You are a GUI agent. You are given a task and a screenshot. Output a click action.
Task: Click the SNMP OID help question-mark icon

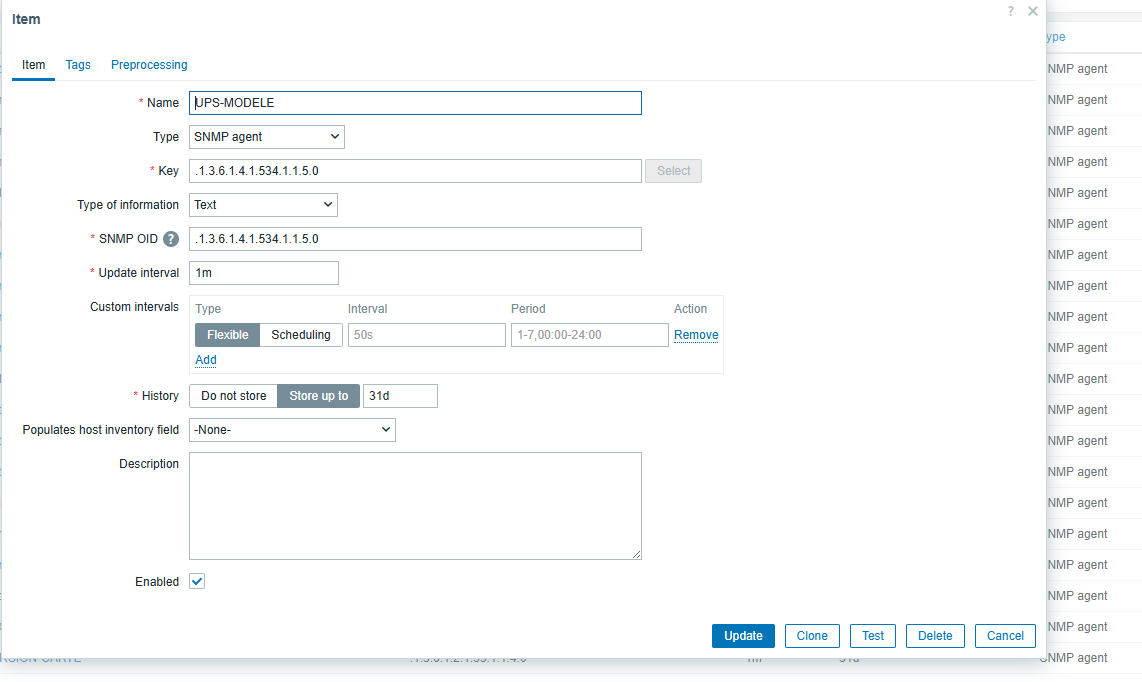pos(171,239)
